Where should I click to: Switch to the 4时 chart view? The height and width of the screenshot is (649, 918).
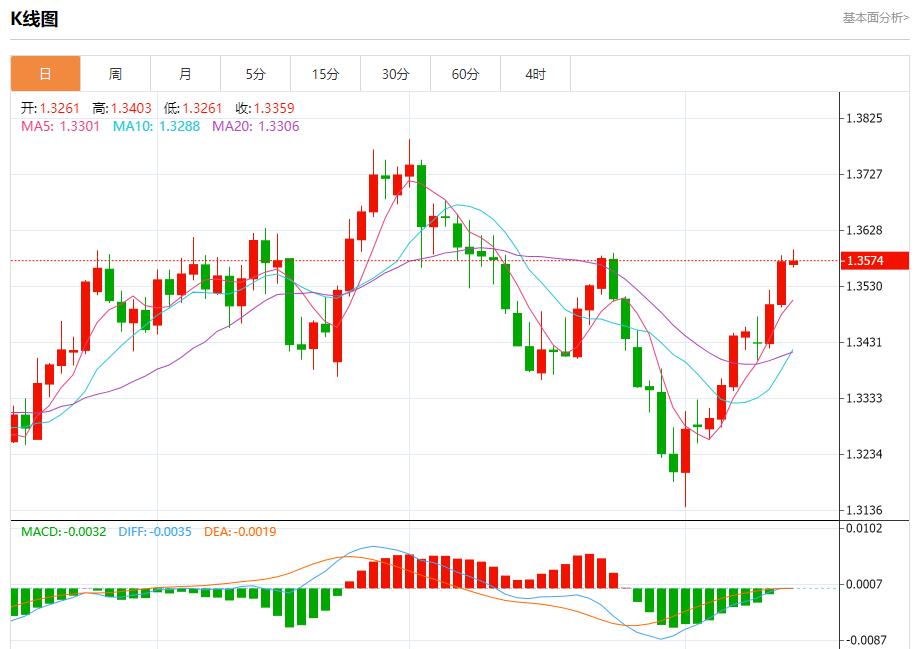[536, 73]
